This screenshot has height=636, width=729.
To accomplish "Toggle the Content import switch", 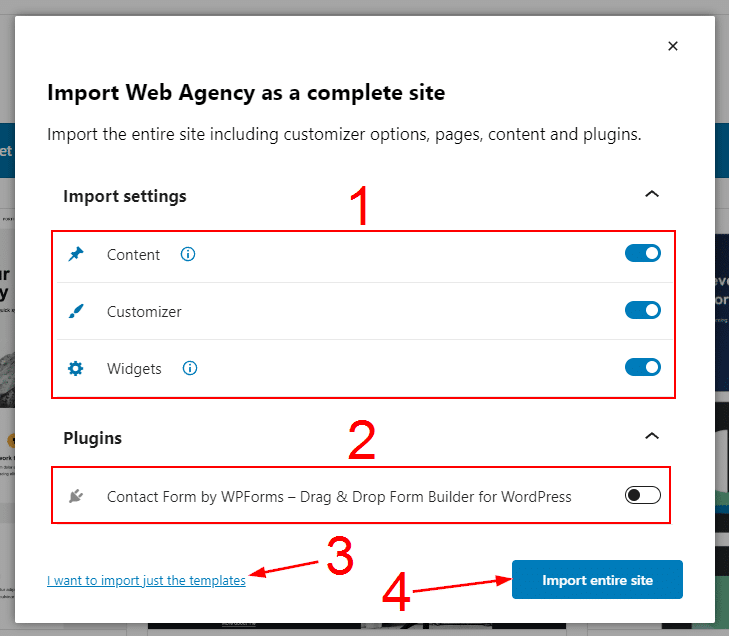I will click(x=642, y=254).
